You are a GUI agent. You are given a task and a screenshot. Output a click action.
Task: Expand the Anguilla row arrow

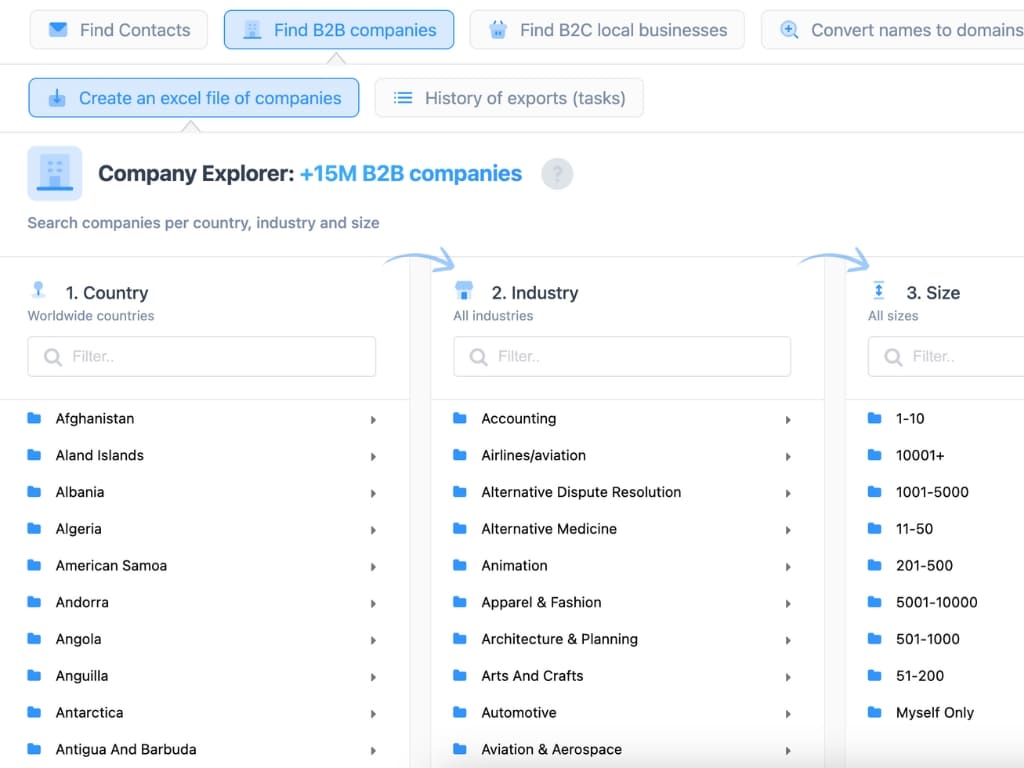point(373,677)
